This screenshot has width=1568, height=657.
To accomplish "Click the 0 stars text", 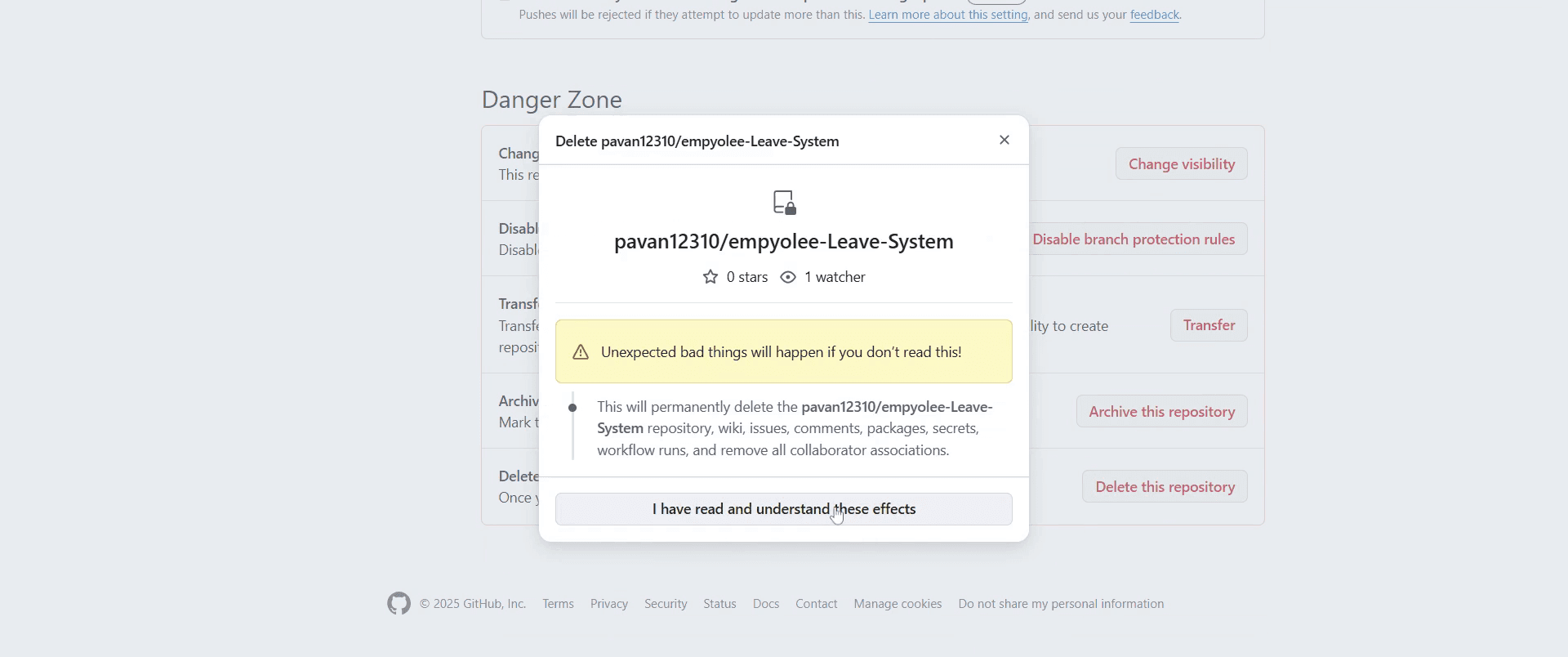I will click(x=747, y=277).
